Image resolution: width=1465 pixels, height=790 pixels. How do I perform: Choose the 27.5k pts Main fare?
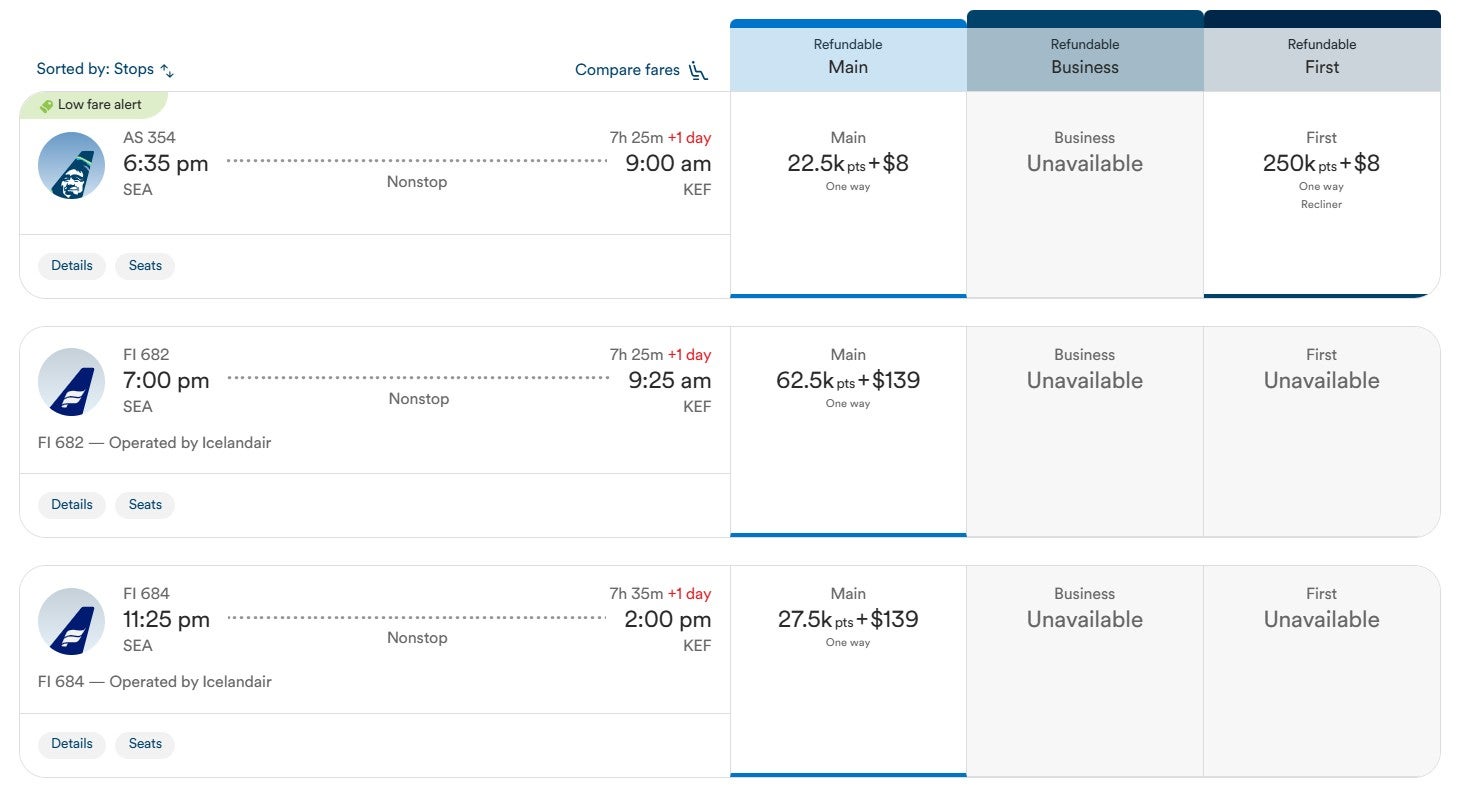pyautogui.click(x=848, y=620)
